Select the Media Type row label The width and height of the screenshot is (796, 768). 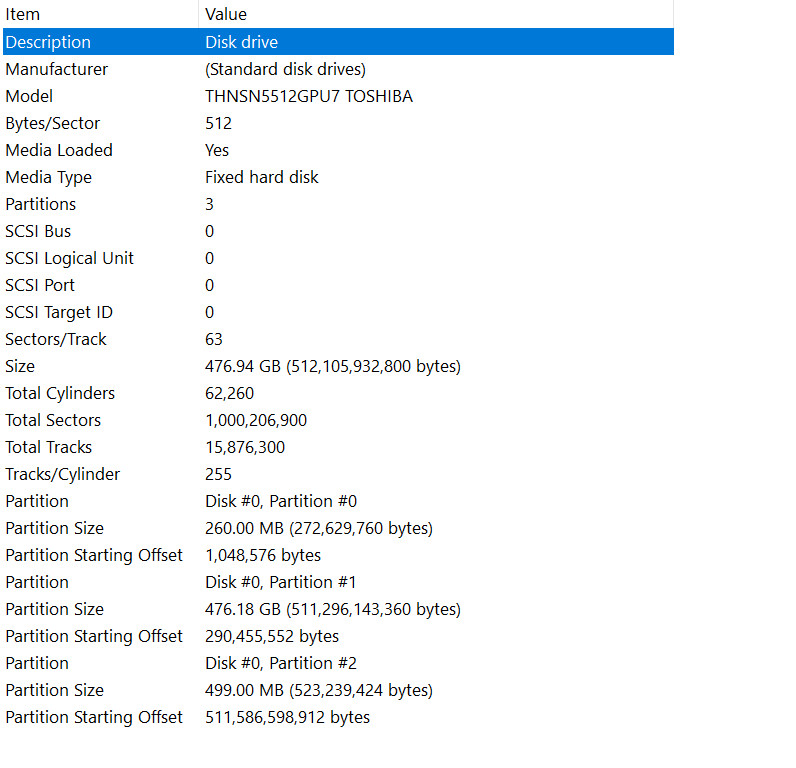49,177
